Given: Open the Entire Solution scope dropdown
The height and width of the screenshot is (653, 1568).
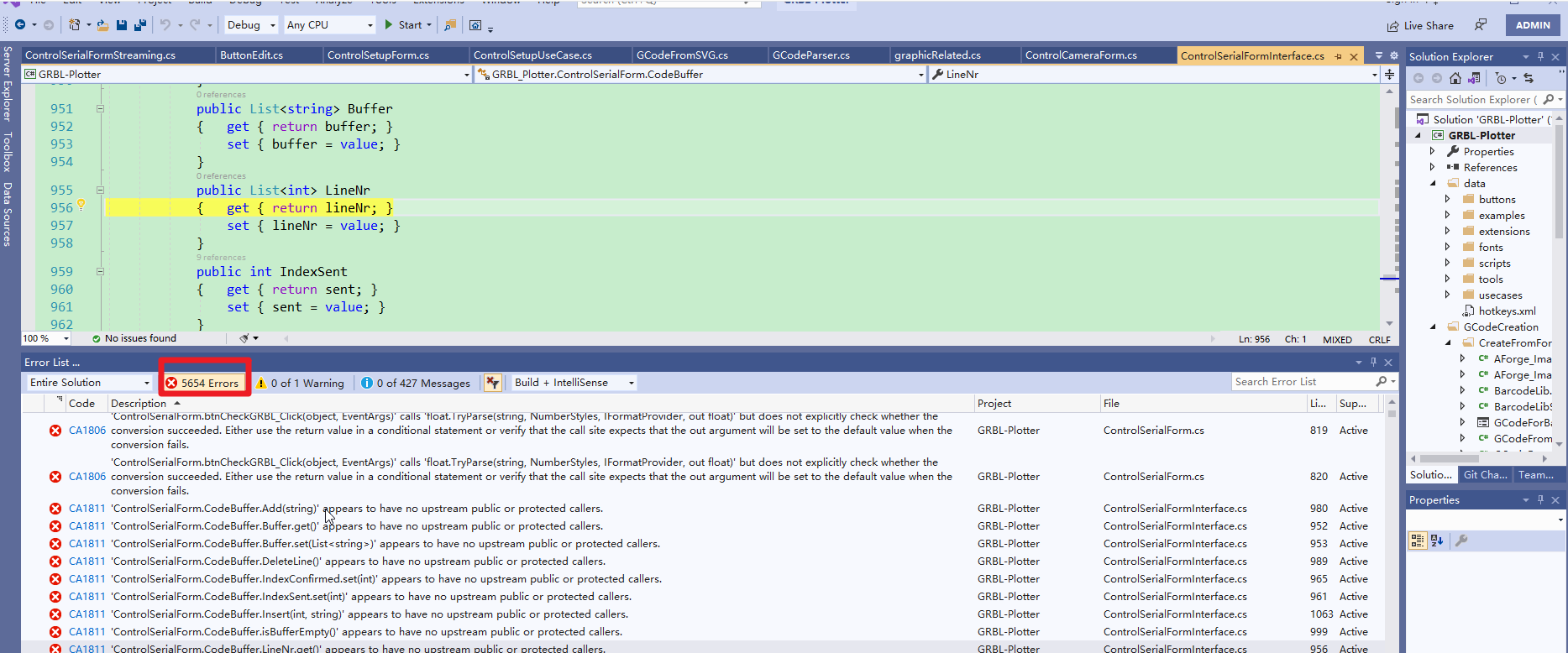Looking at the screenshot, I should pos(88,383).
